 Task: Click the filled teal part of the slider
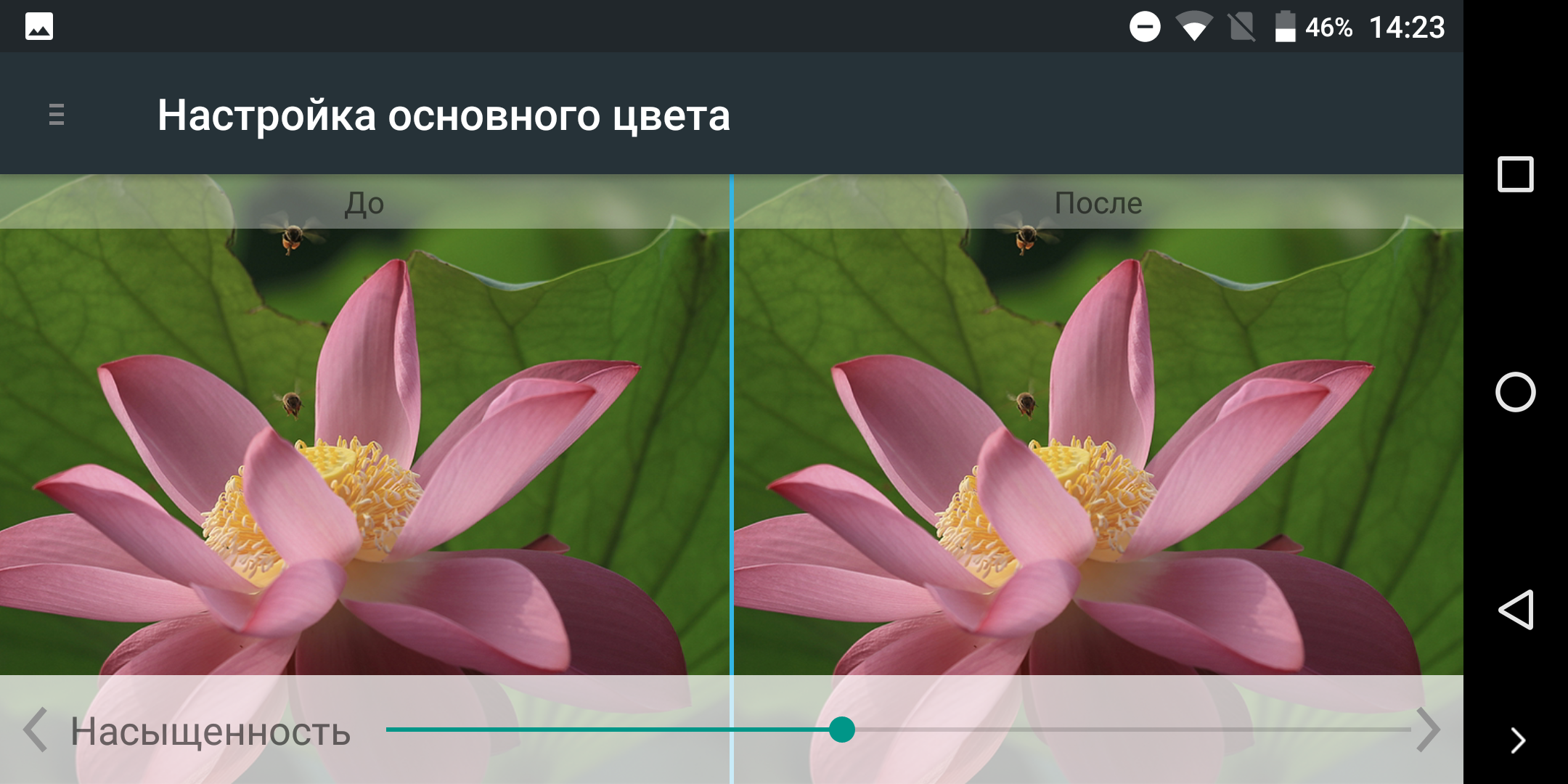(x=608, y=730)
